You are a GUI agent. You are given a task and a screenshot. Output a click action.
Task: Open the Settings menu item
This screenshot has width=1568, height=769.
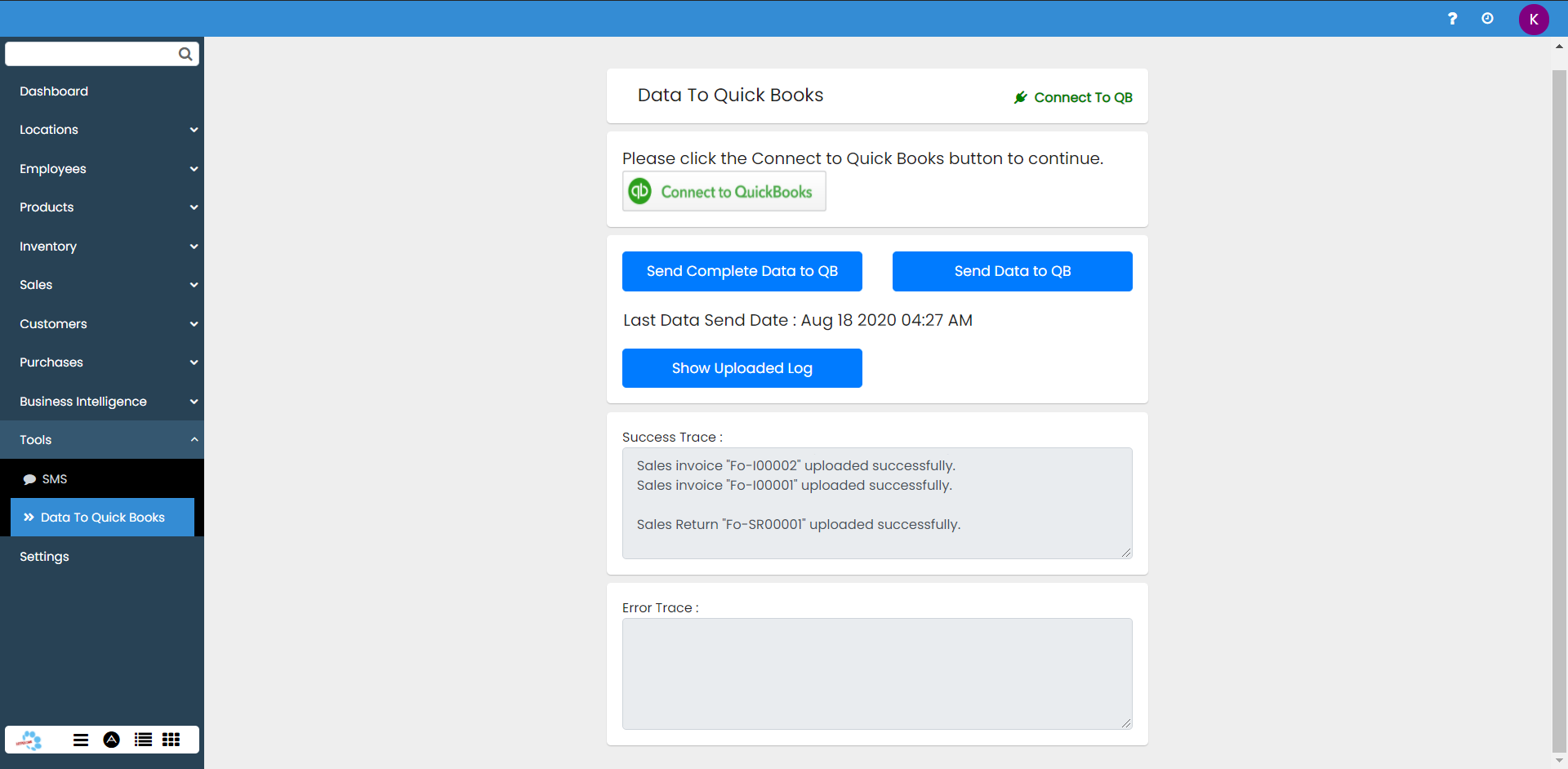click(x=44, y=557)
